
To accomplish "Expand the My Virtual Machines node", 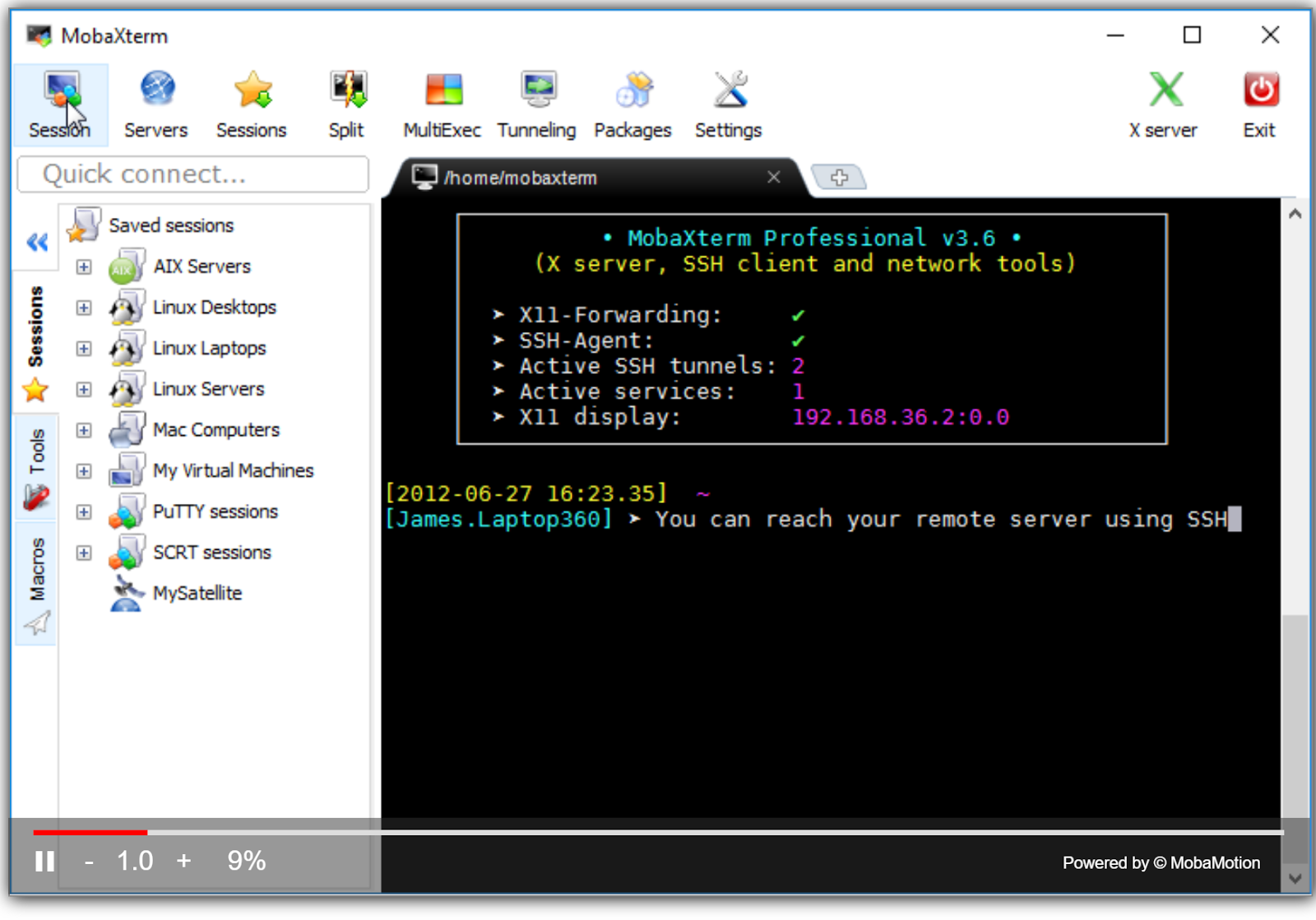I will coord(84,471).
